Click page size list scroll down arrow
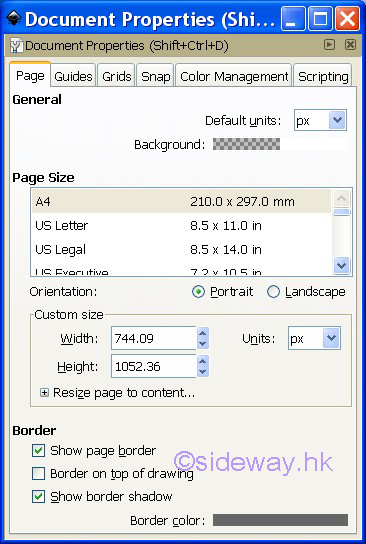The image size is (366, 544). pos(341,266)
